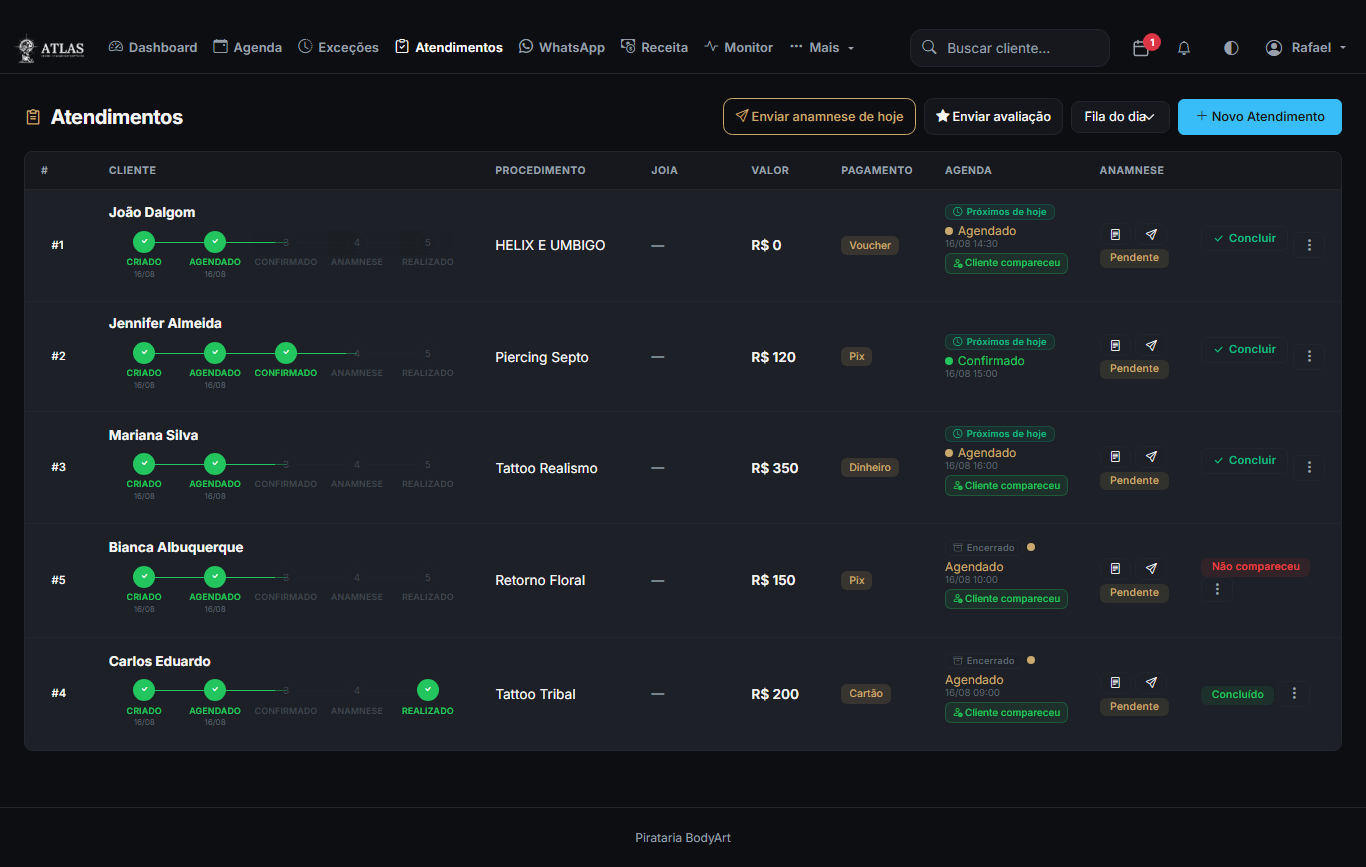Open the options menu beside Concluído
Image resolution: width=1366 pixels, height=867 pixels.
[x=1294, y=693]
